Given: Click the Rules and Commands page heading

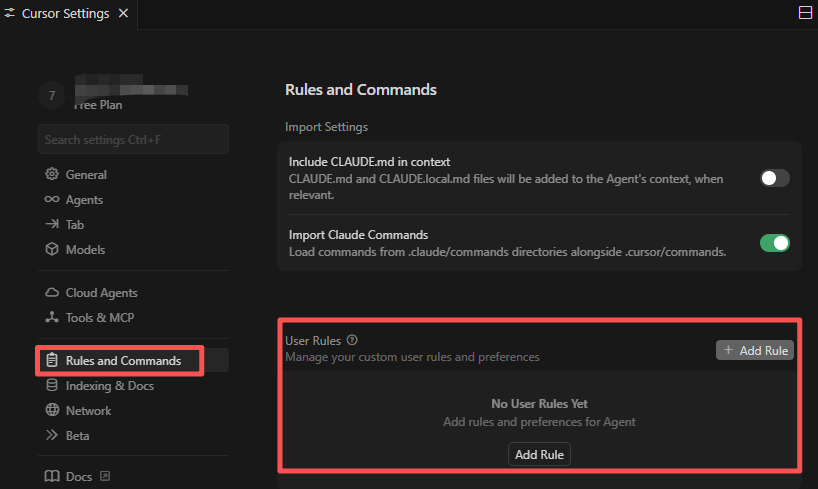Looking at the screenshot, I should click(x=360, y=90).
